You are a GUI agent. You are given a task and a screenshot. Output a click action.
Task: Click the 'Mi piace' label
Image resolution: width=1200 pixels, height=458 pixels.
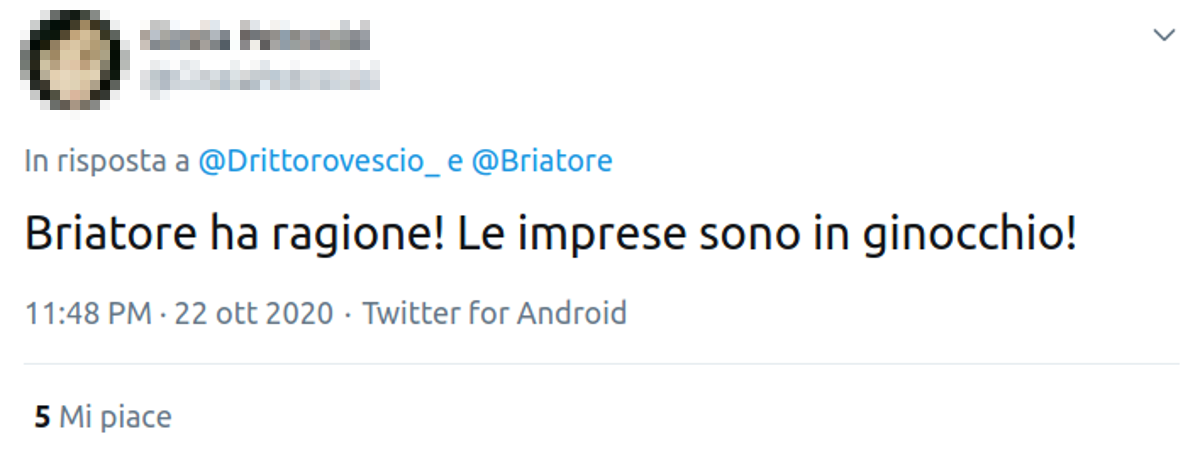click(x=115, y=416)
